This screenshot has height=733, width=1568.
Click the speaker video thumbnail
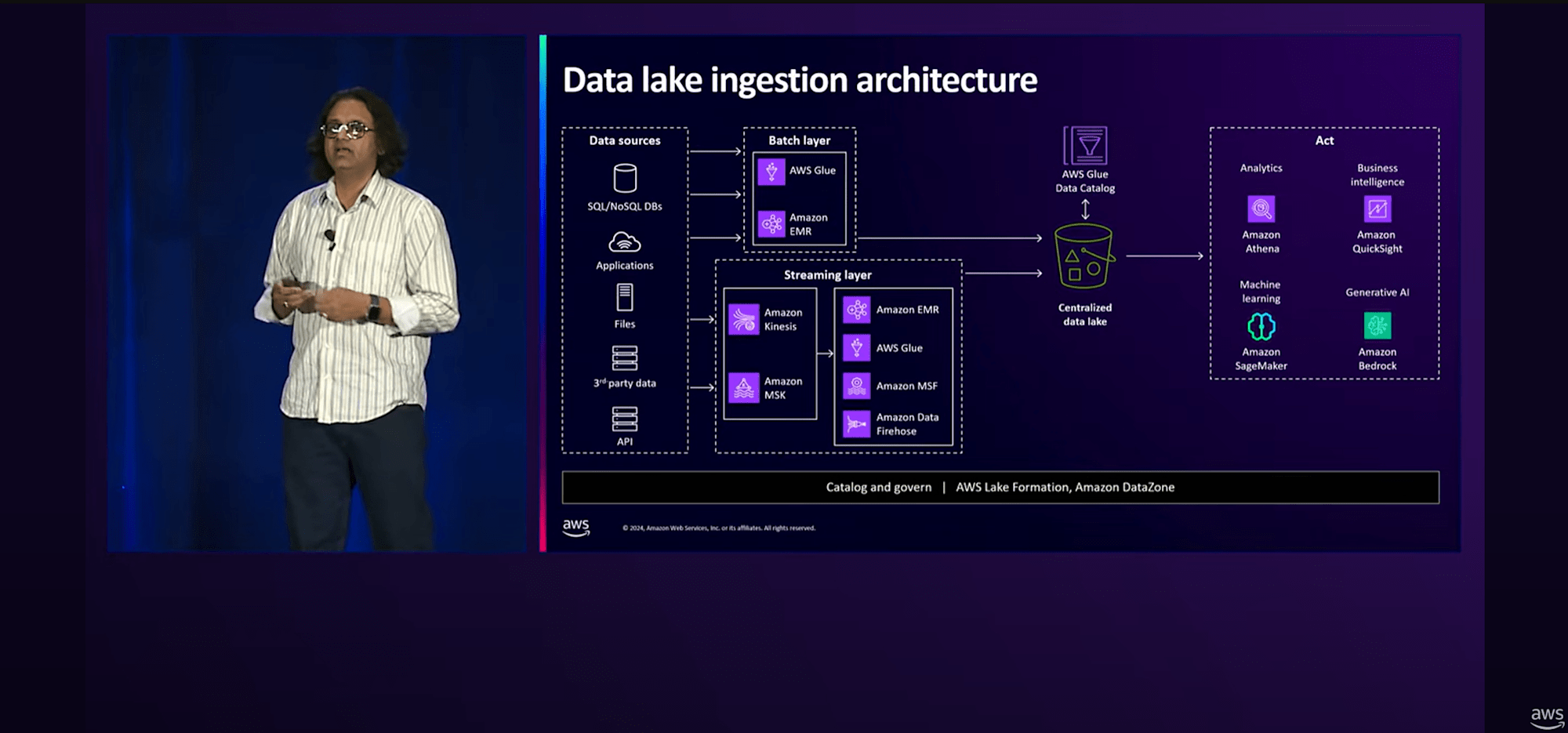coord(317,293)
